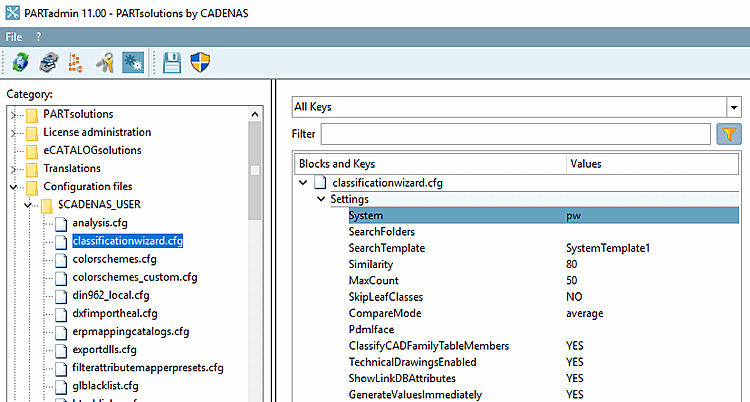Click the PARTsolutions folder icon
This screenshot has width=750, height=402.
(32, 114)
